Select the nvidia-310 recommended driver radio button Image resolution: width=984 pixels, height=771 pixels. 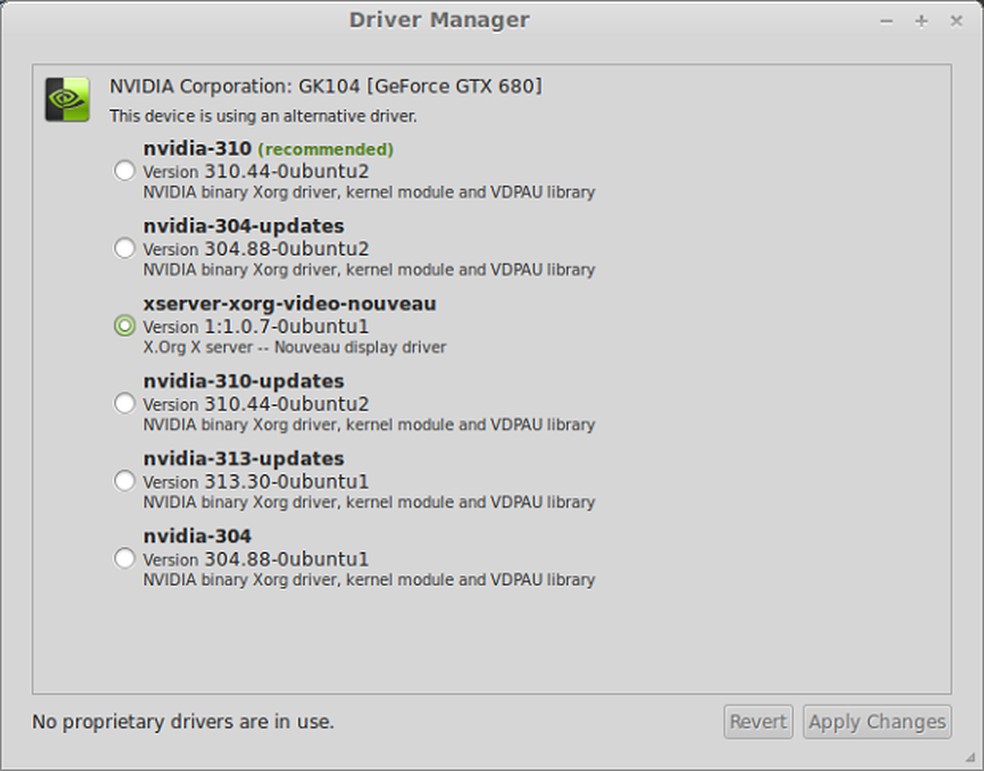click(x=124, y=170)
